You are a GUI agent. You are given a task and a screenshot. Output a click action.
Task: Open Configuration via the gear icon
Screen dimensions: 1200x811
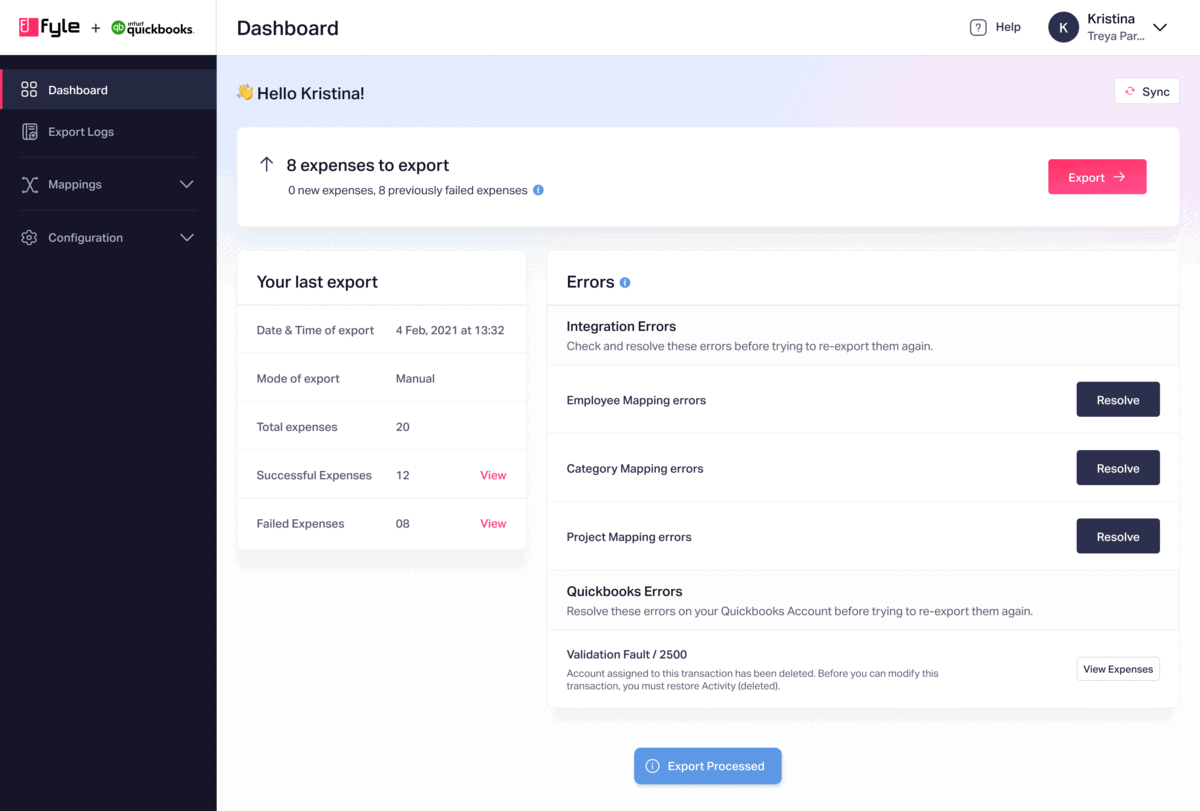point(27,237)
